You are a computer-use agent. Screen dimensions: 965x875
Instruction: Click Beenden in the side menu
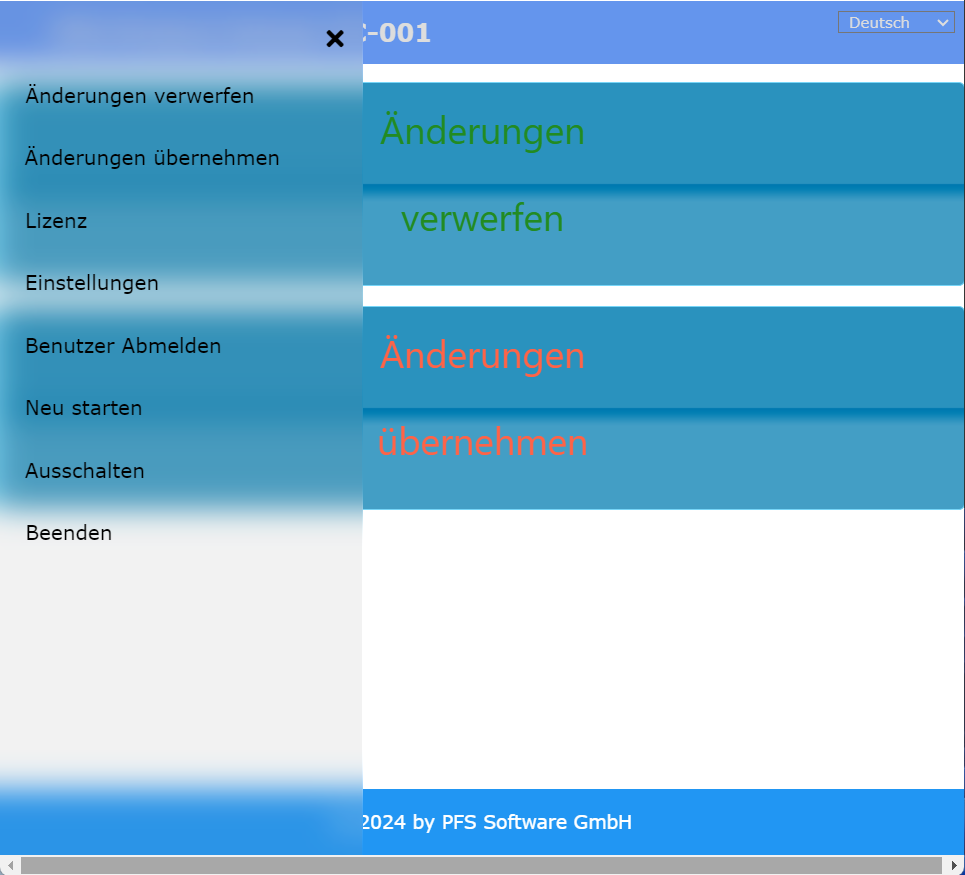click(x=69, y=533)
